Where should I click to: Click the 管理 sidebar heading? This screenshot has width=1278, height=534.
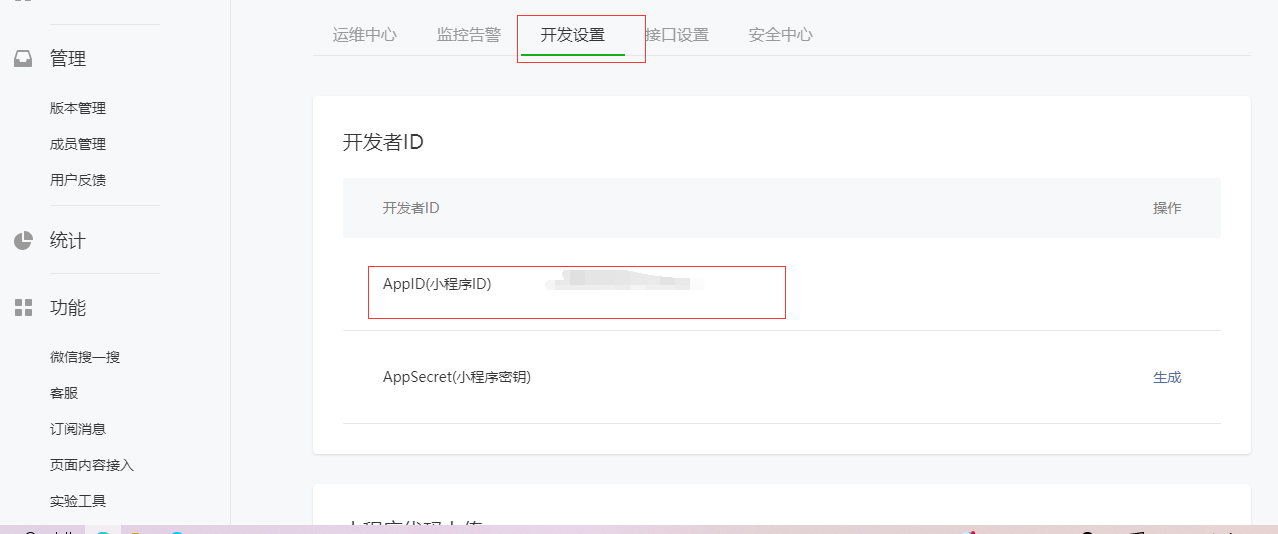pos(68,59)
